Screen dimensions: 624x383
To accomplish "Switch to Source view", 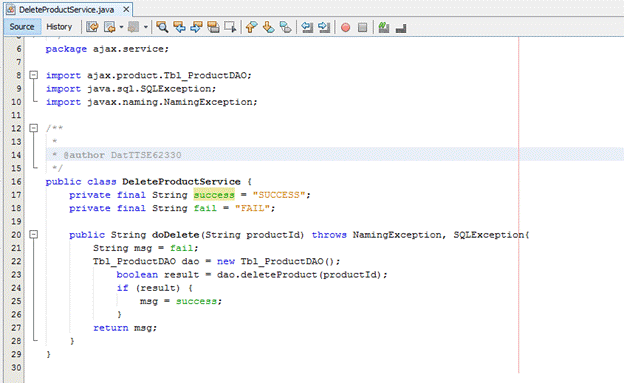I will [22, 27].
